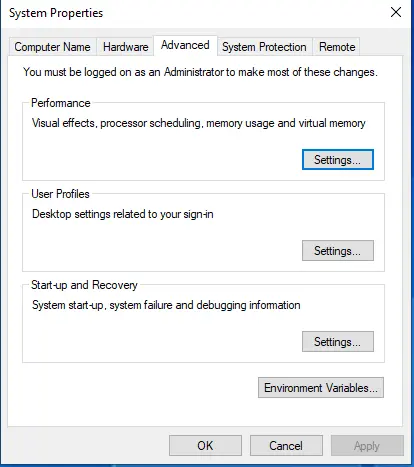This screenshot has height=467, width=414.
Task: Click the greyed-out Apply button
Action: (x=367, y=446)
